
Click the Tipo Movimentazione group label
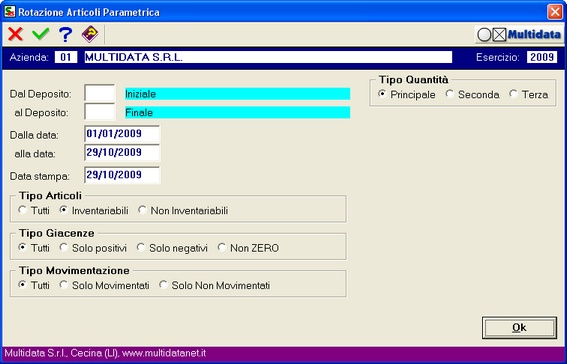[74, 270]
